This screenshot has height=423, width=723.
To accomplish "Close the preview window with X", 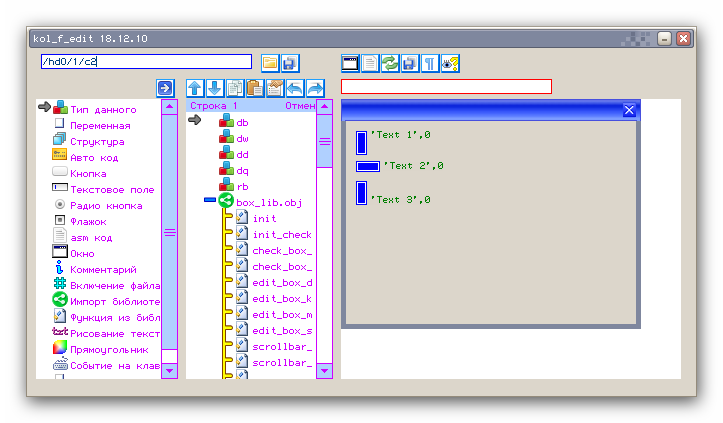I will point(629,110).
